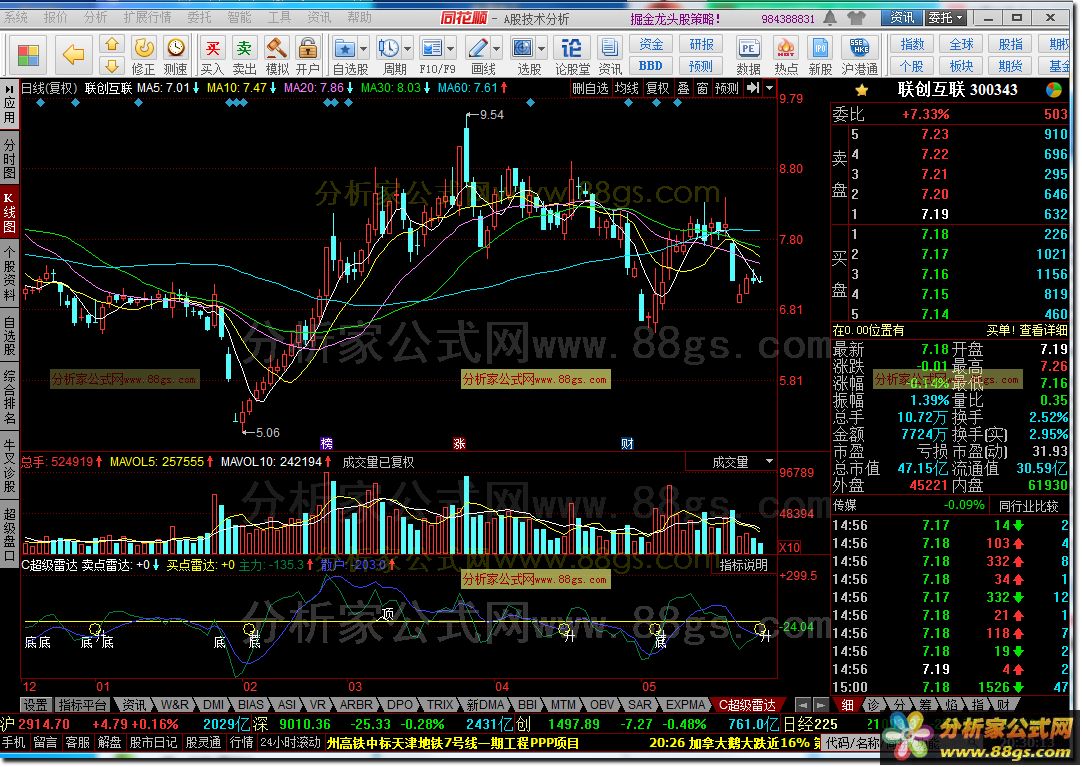The width and height of the screenshot is (1082, 767).
Task: Open the 委托 dropdown in title bar
Action: coord(945,18)
